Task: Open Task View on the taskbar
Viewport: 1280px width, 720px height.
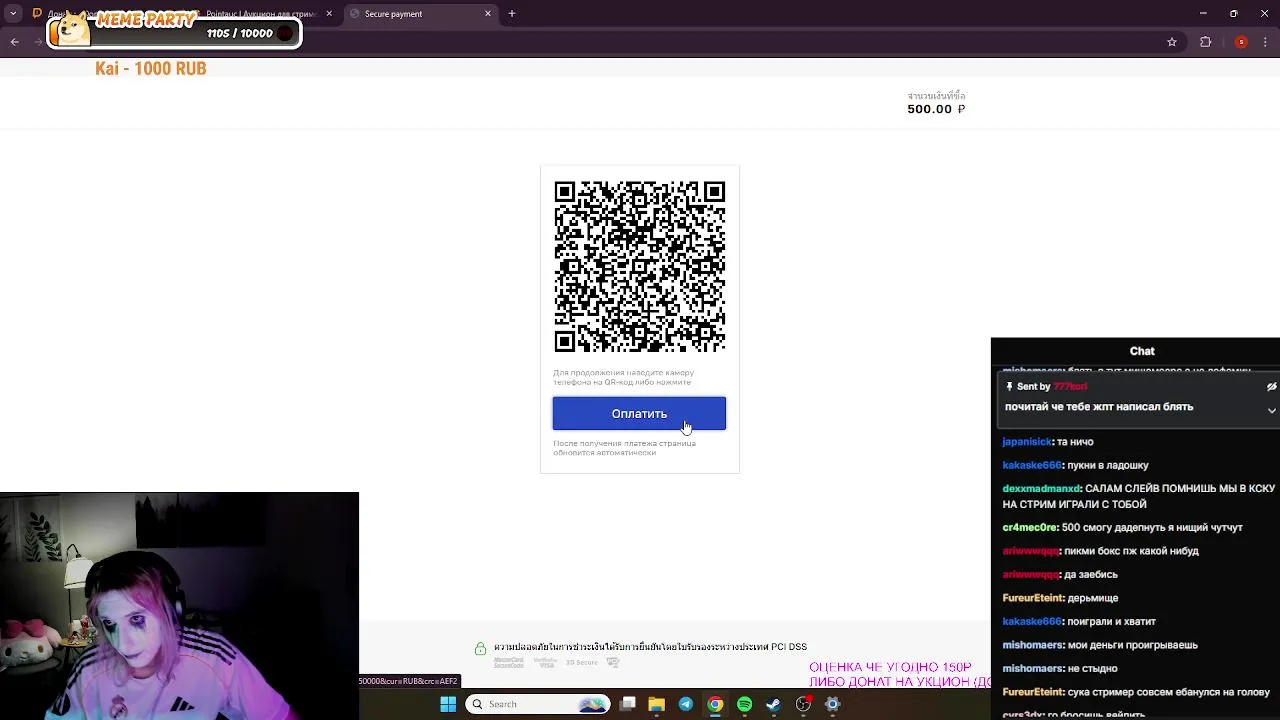Action: pos(628,704)
